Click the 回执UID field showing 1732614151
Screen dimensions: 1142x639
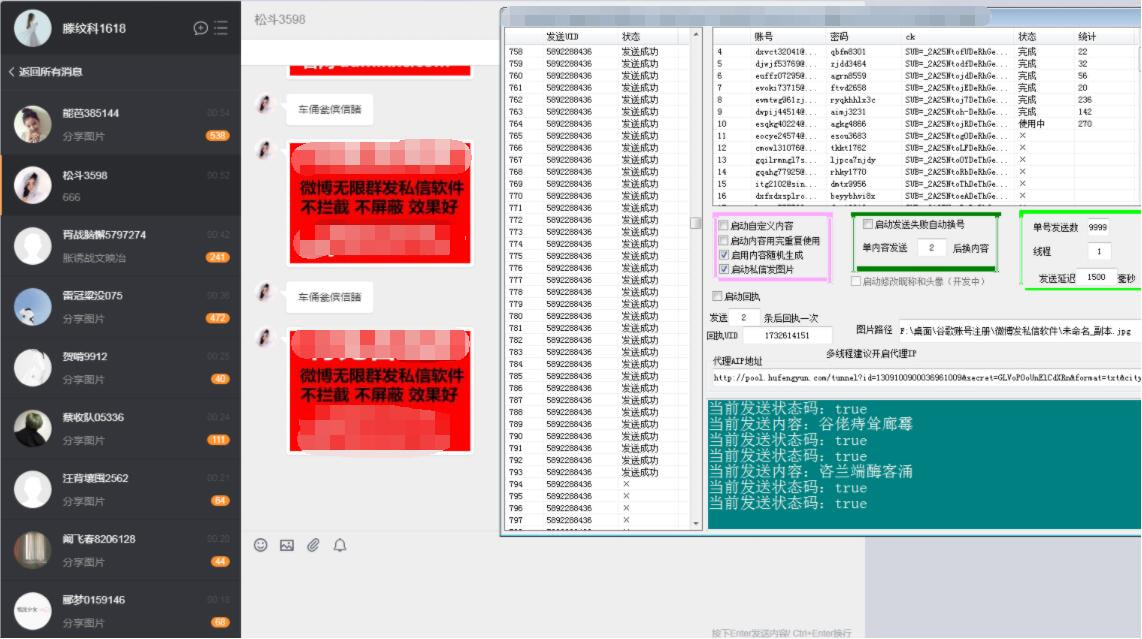pos(787,335)
